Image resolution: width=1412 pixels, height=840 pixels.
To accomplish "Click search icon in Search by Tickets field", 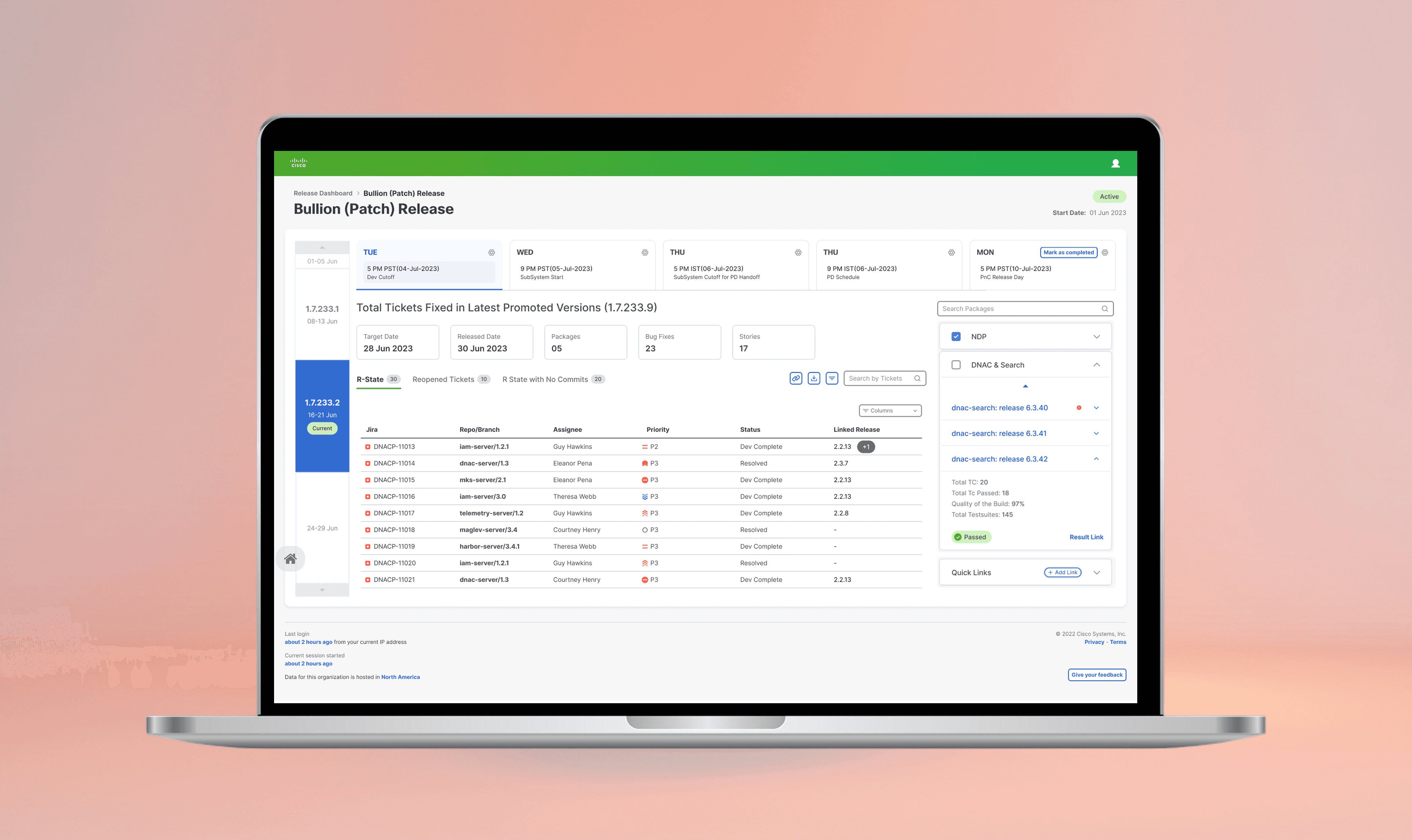I will click(917, 379).
